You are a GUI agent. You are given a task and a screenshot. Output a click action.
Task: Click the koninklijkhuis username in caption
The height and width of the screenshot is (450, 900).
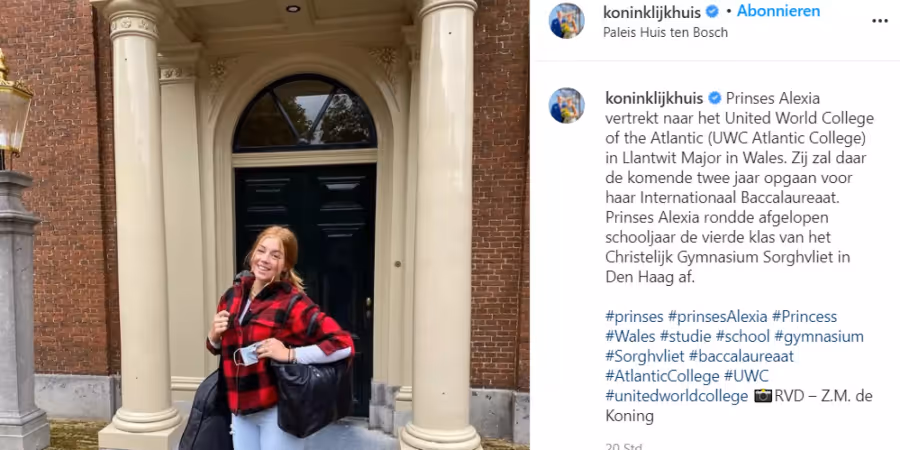pyautogui.click(x=654, y=99)
